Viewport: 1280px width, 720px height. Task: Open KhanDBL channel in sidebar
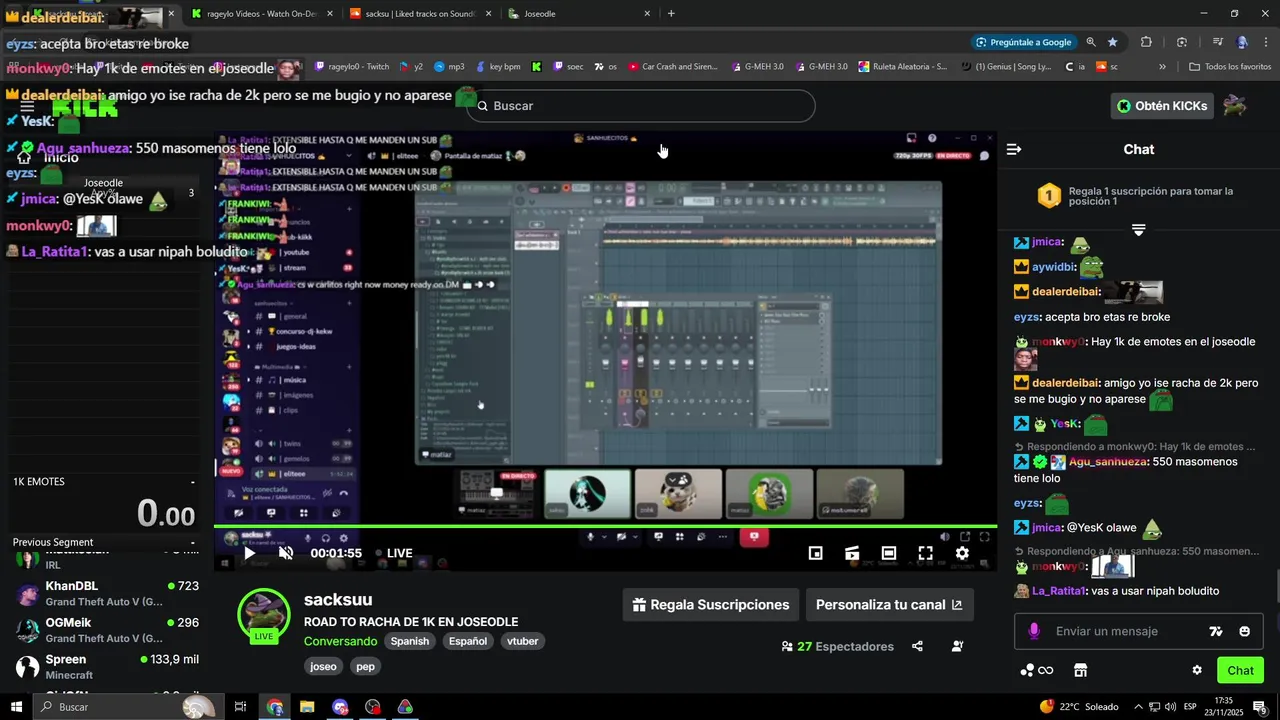pos(107,594)
